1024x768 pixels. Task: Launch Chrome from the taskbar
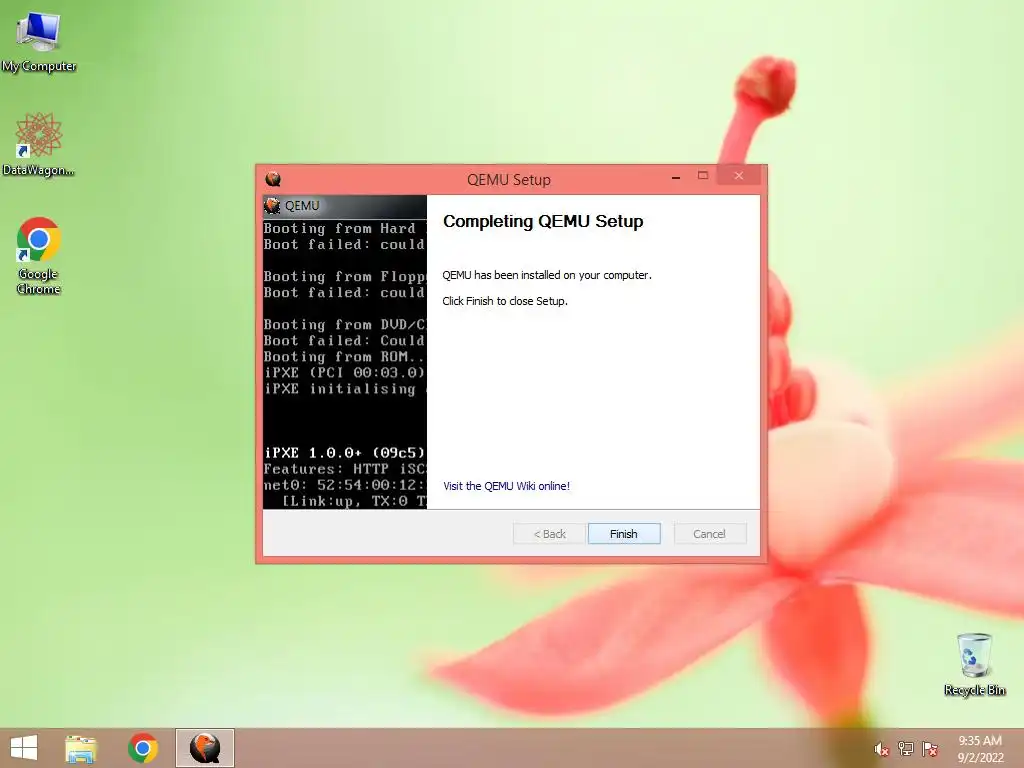(143, 748)
